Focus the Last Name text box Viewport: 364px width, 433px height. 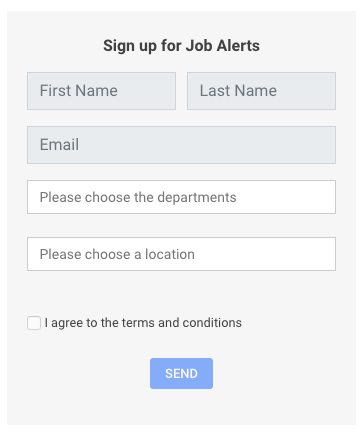tap(261, 91)
